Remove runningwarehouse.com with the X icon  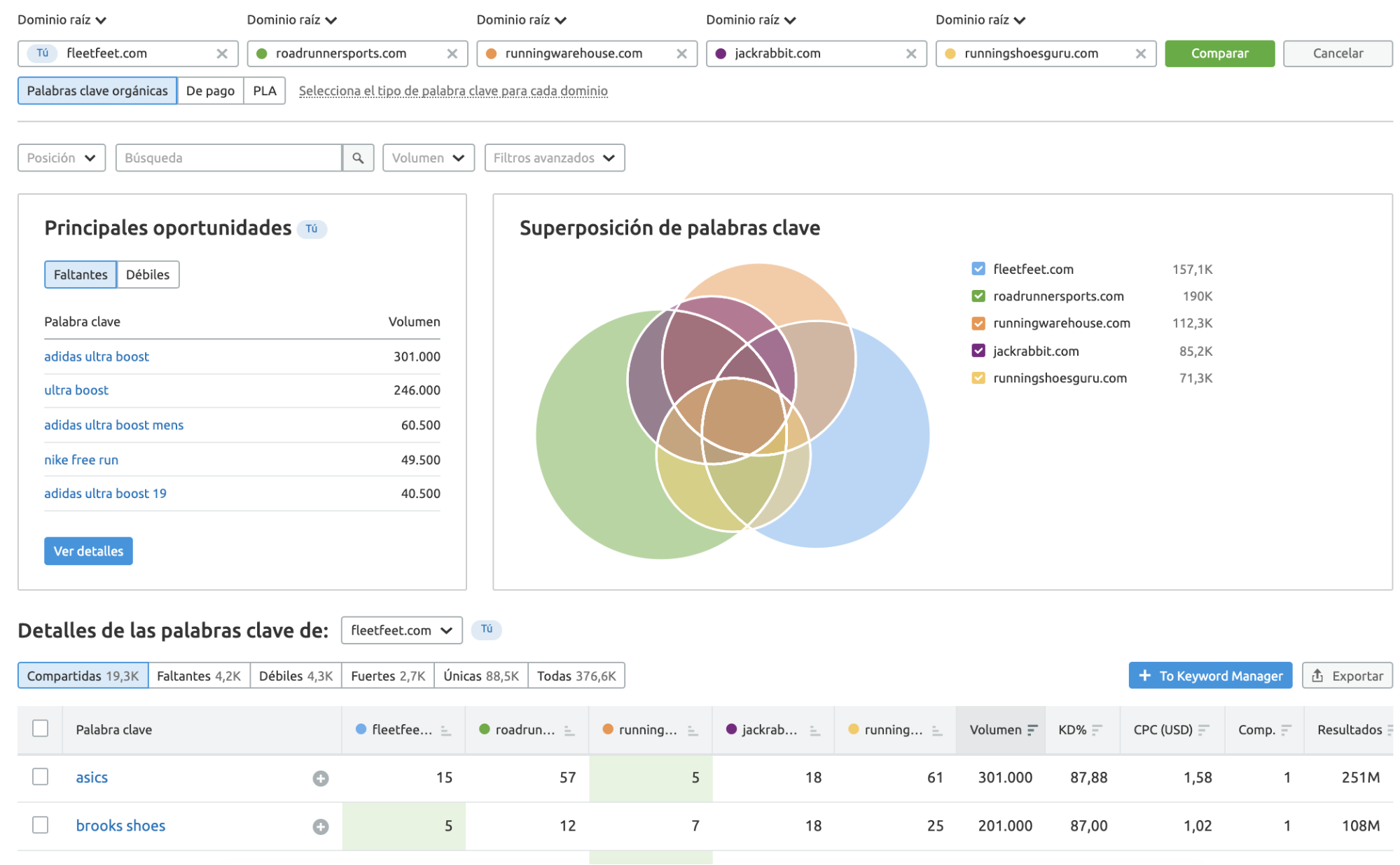(681, 54)
